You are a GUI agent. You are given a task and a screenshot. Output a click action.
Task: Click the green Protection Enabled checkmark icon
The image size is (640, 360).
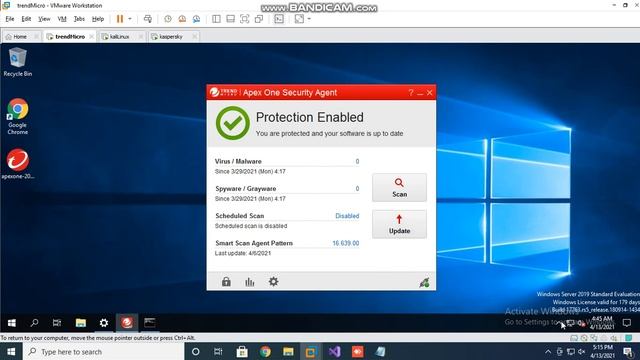[x=233, y=123]
